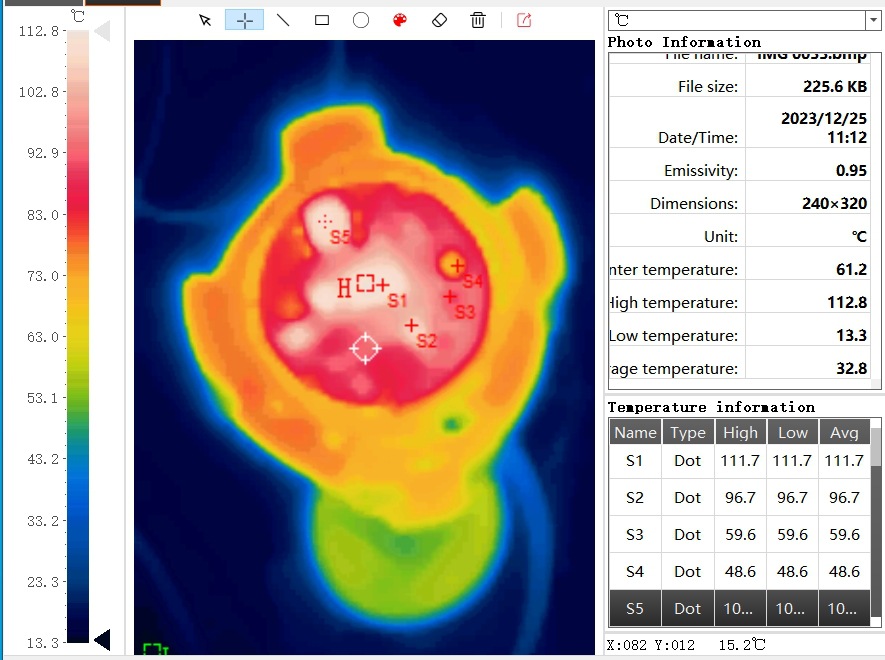Click the Name column header
885x660 pixels.
pyautogui.click(x=635, y=432)
